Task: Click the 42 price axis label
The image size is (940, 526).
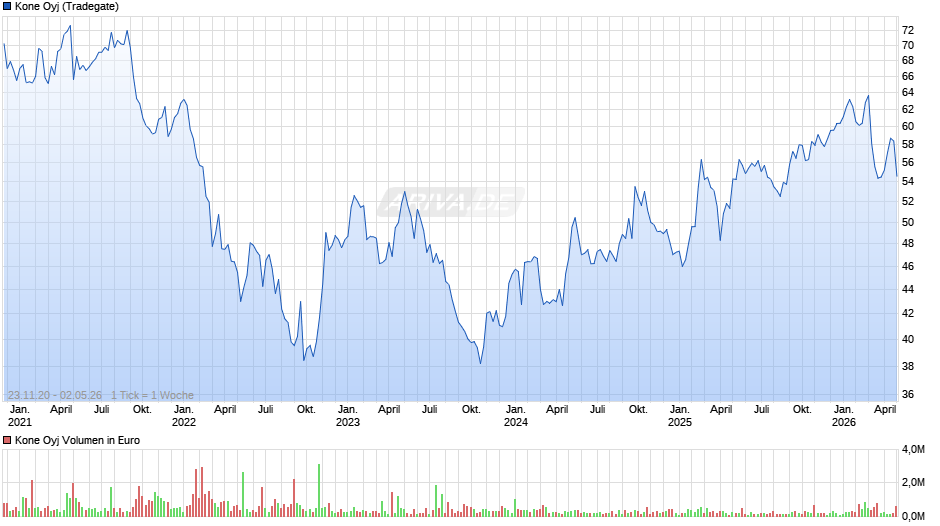Action: pos(908,314)
